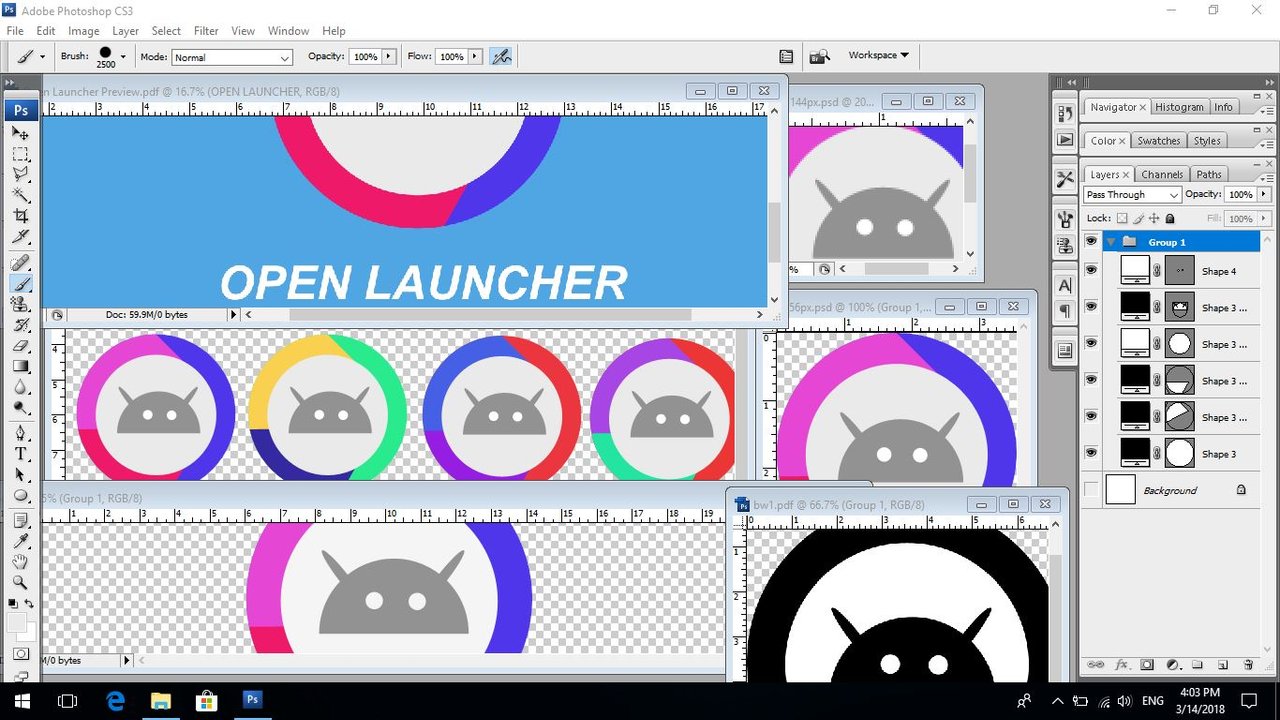Toggle visibility of Group 1
Screen dimensions: 1280x720
click(x=1091, y=242)
